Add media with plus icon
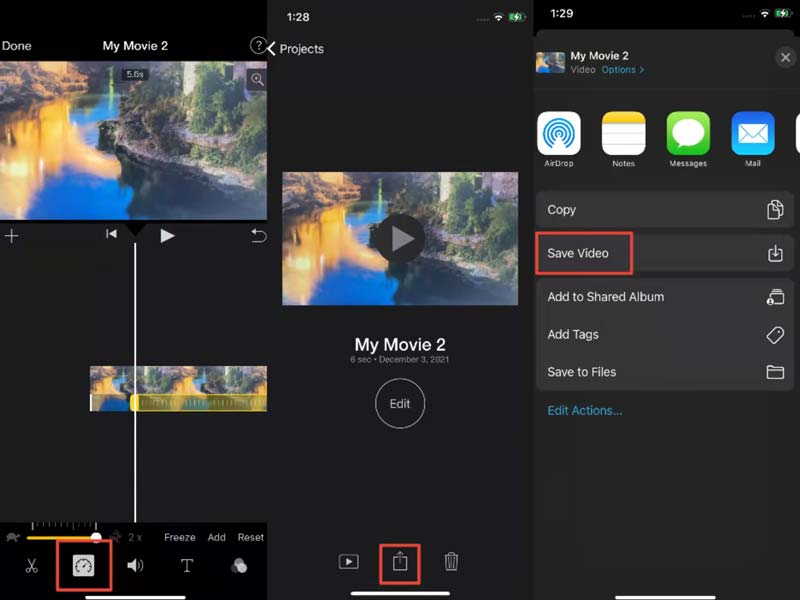 [11, 236]
